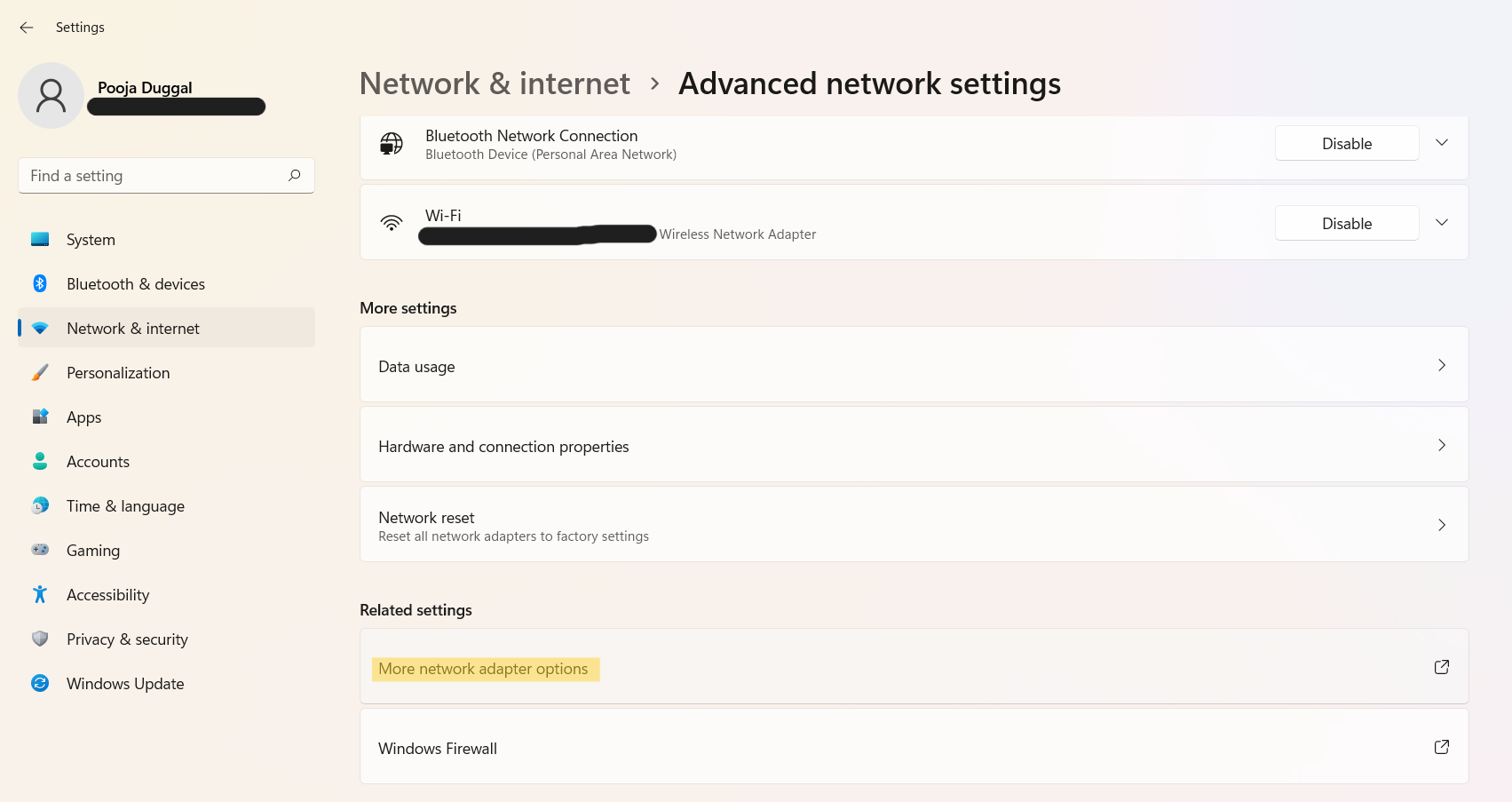Open More network adapter options
Viewport: 1512px width, 802px height.
coord(484,669)
